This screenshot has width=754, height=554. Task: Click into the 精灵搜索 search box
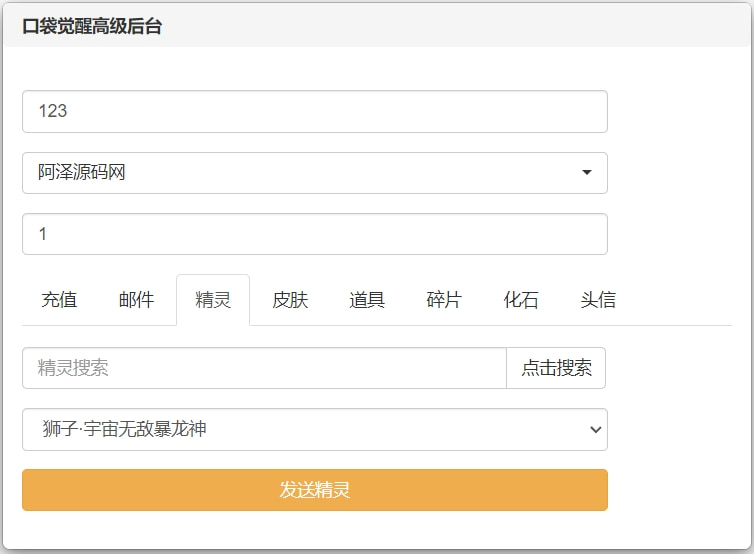click(264, 368)
